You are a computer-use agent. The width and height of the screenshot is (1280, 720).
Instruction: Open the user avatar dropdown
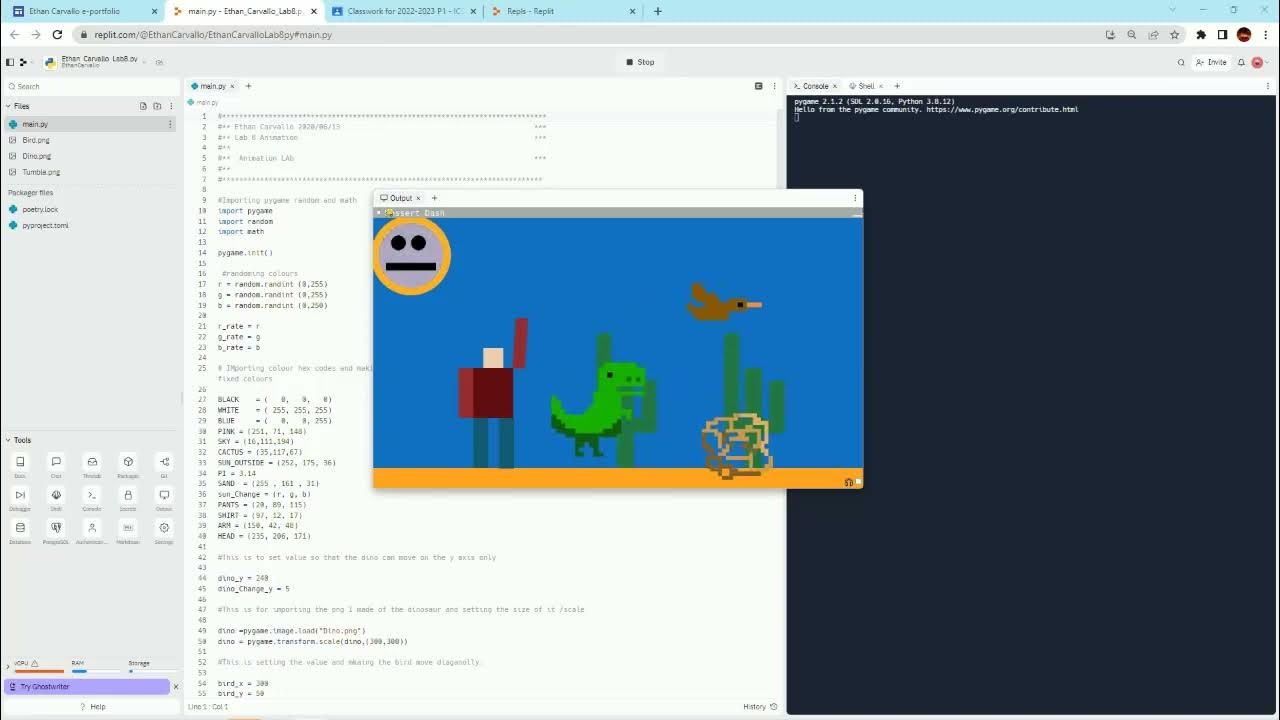click(1259, 62)
